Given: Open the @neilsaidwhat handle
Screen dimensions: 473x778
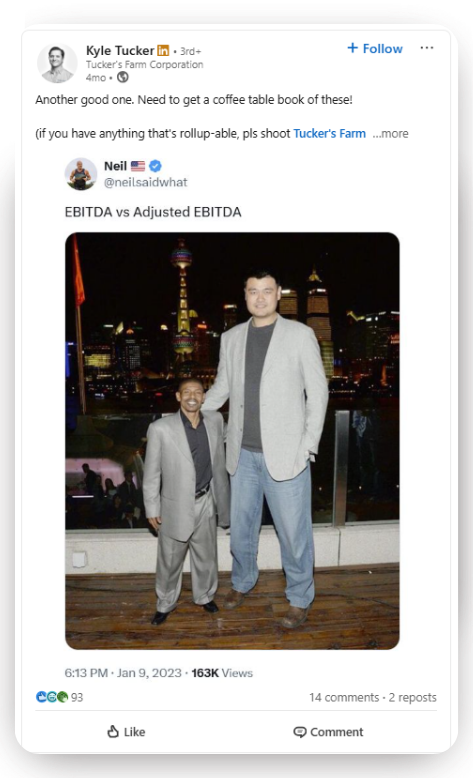Looking at the screenshot, I should [x=145, y=183].
